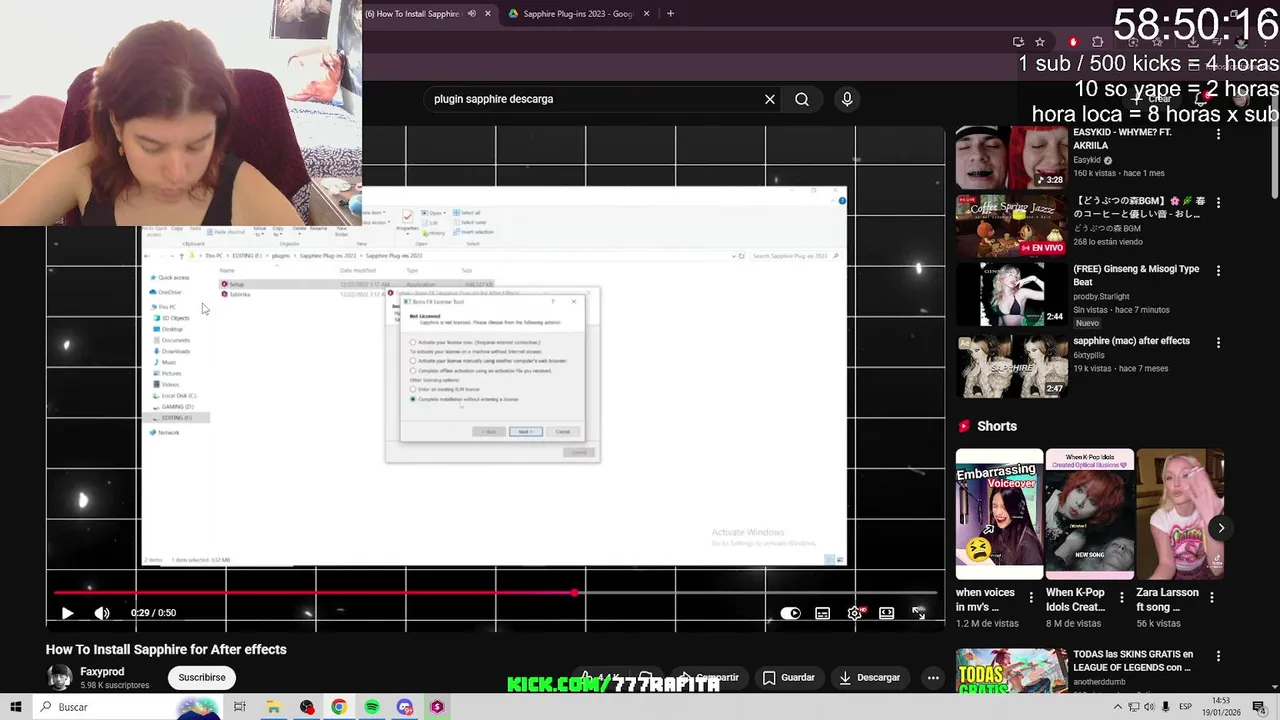Viewport: 1280px width, 720px height.
Task: Open Coffee Spring Jazz live thumbnail
Action: pos(1011,226)
